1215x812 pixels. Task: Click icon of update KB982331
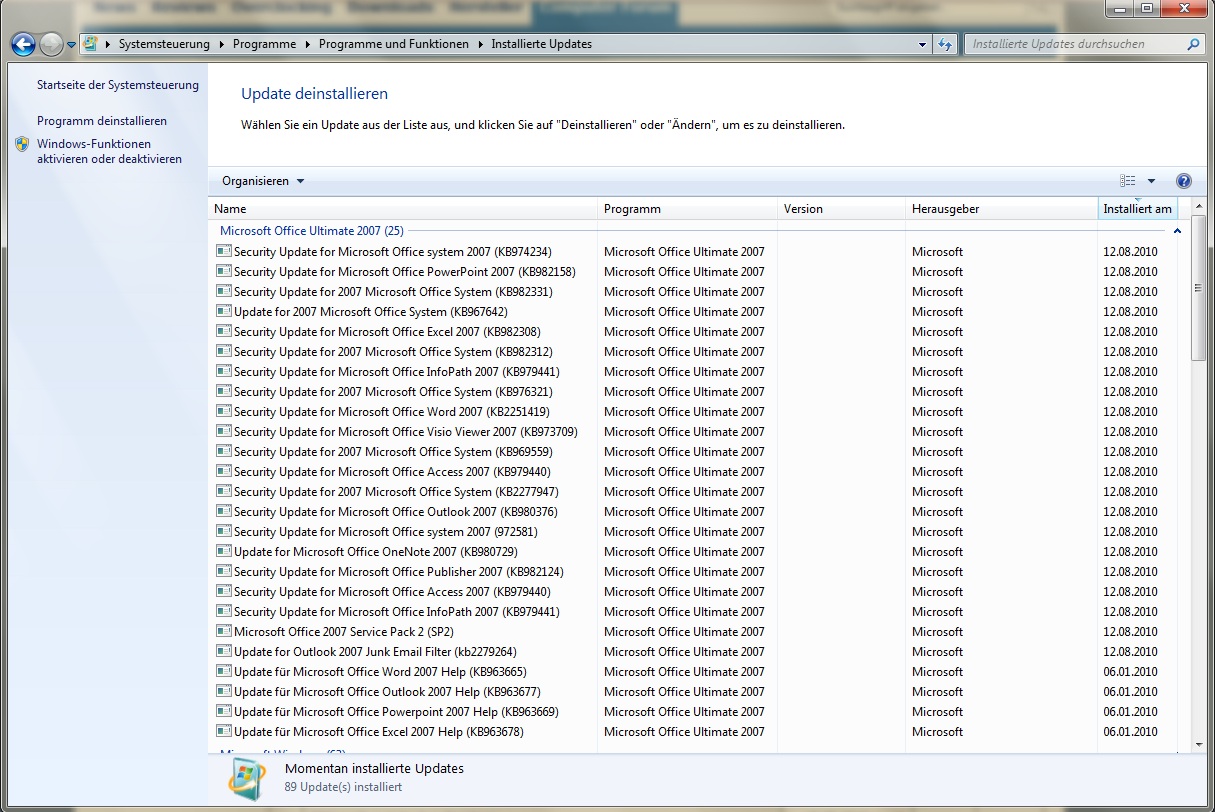point(224,292)
